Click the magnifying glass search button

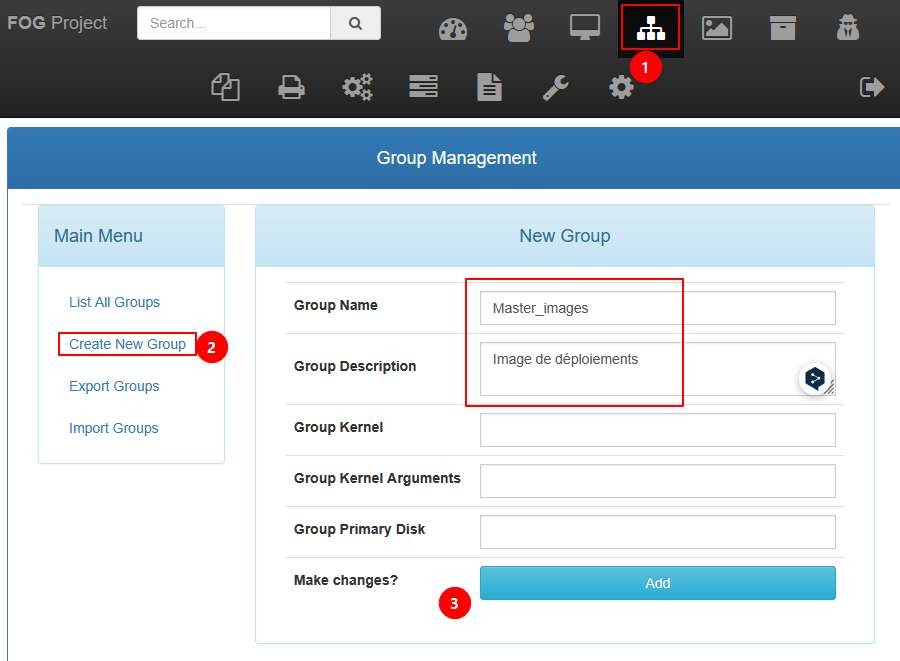[x=355, y=23]
